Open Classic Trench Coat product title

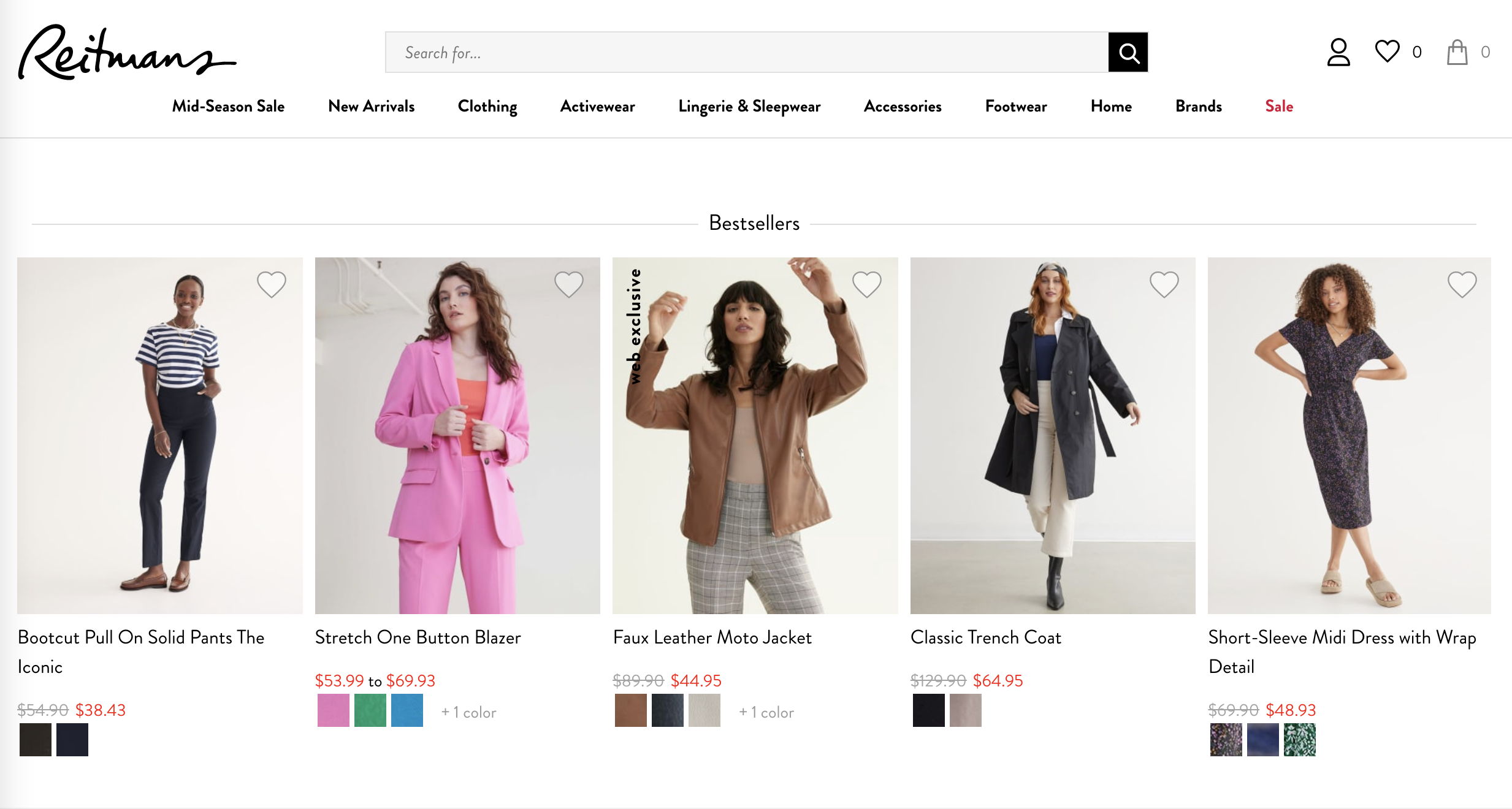coord(985,637)
